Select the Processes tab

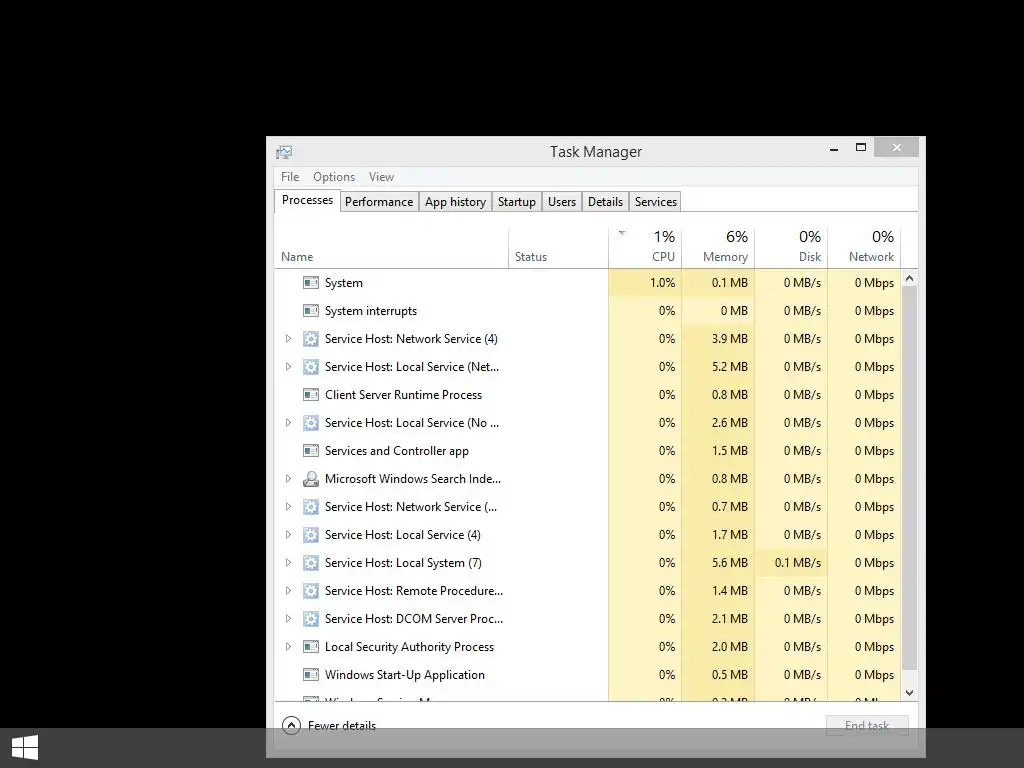click(x=307, y=200)
